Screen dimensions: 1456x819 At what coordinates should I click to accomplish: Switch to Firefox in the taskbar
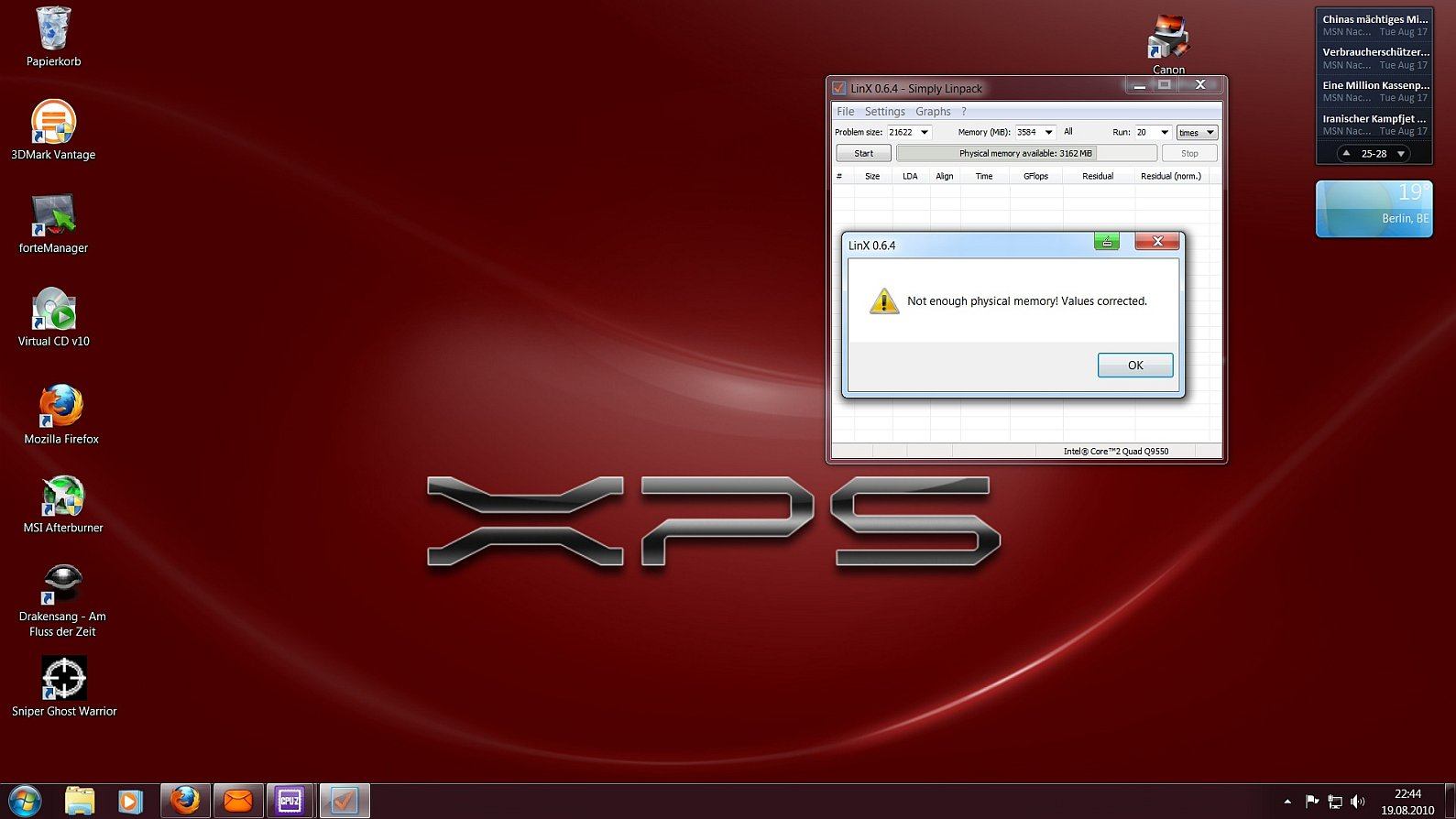coord(185,801)
